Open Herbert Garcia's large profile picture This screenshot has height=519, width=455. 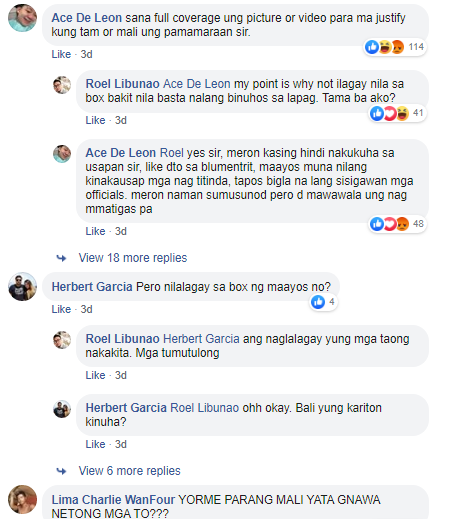pos(22,287)
